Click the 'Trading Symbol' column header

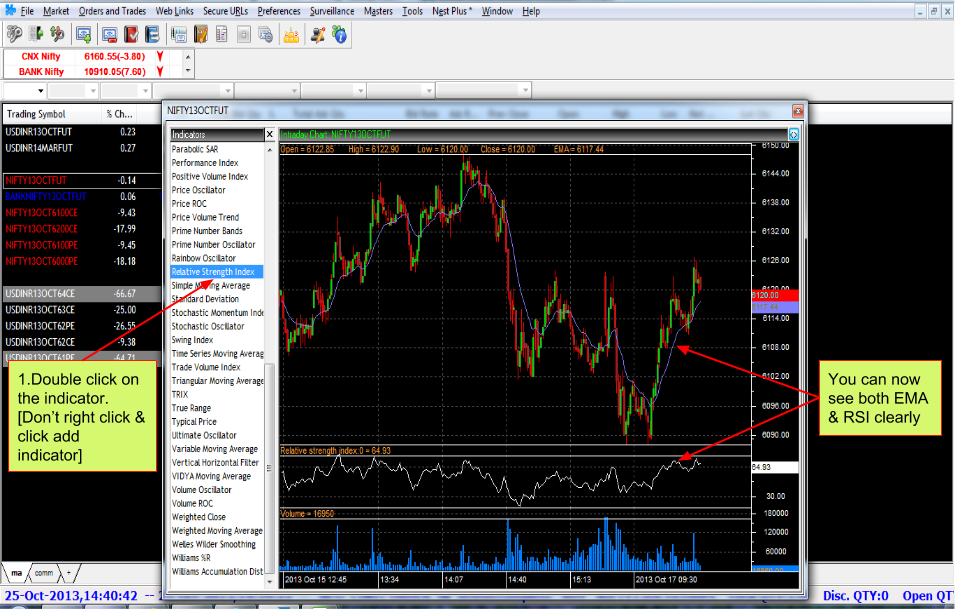(52, 114)
